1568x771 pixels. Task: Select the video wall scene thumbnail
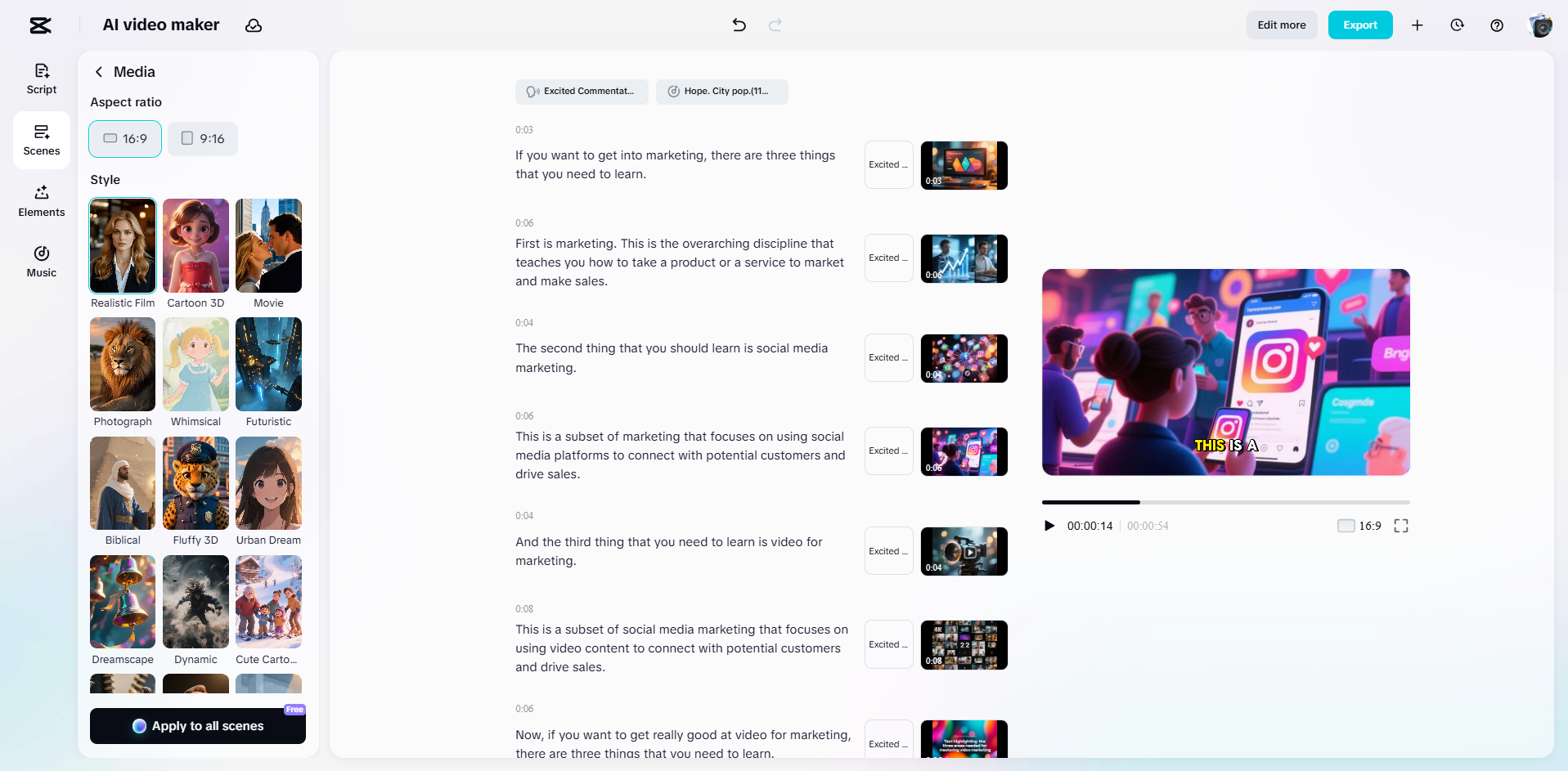click(964, 644)
